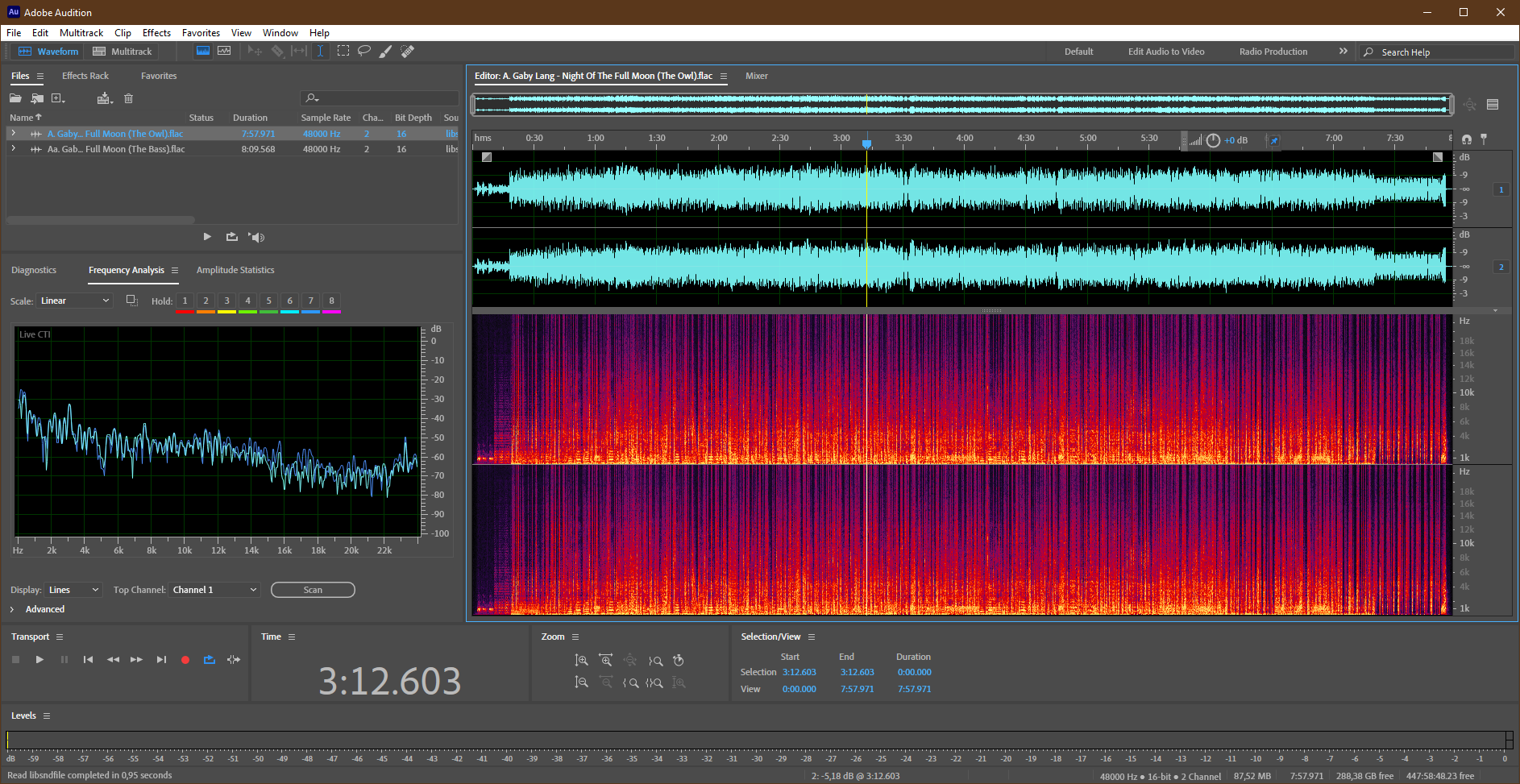Viewport: 1520px width, 784px height.
Task: Show the spectral pitch display
Action: pos(224,51)
